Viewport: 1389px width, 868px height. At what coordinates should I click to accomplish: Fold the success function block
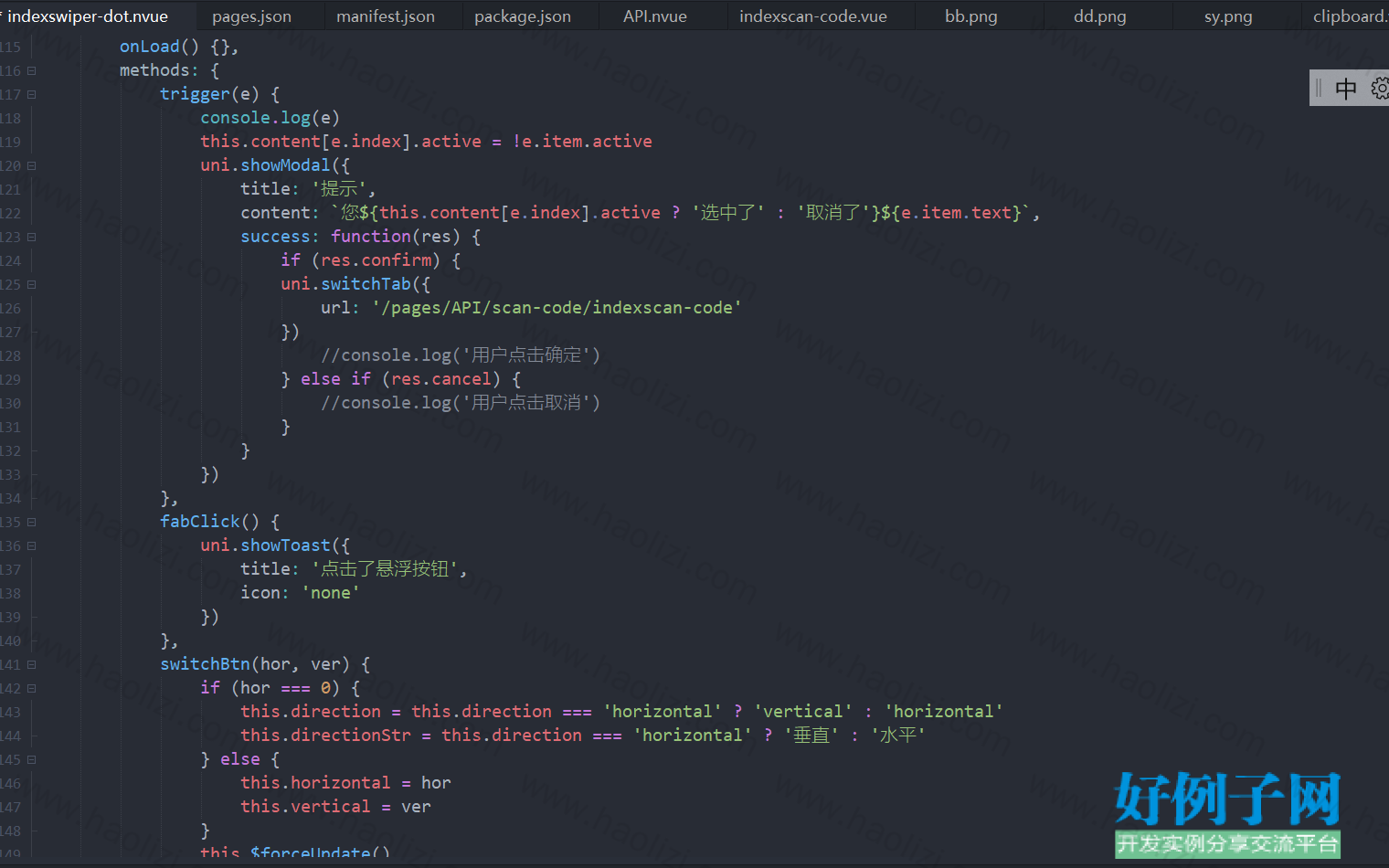coord(32,237)
